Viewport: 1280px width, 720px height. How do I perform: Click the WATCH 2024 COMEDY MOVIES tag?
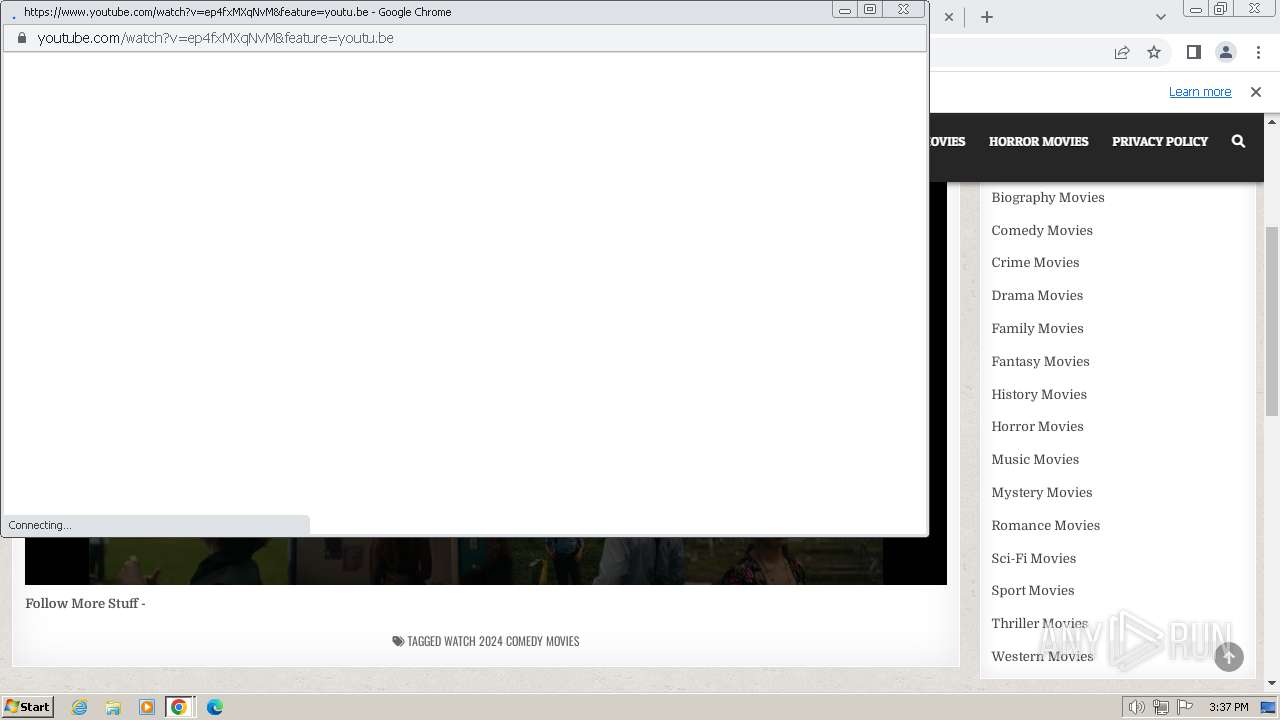point(511,641)
